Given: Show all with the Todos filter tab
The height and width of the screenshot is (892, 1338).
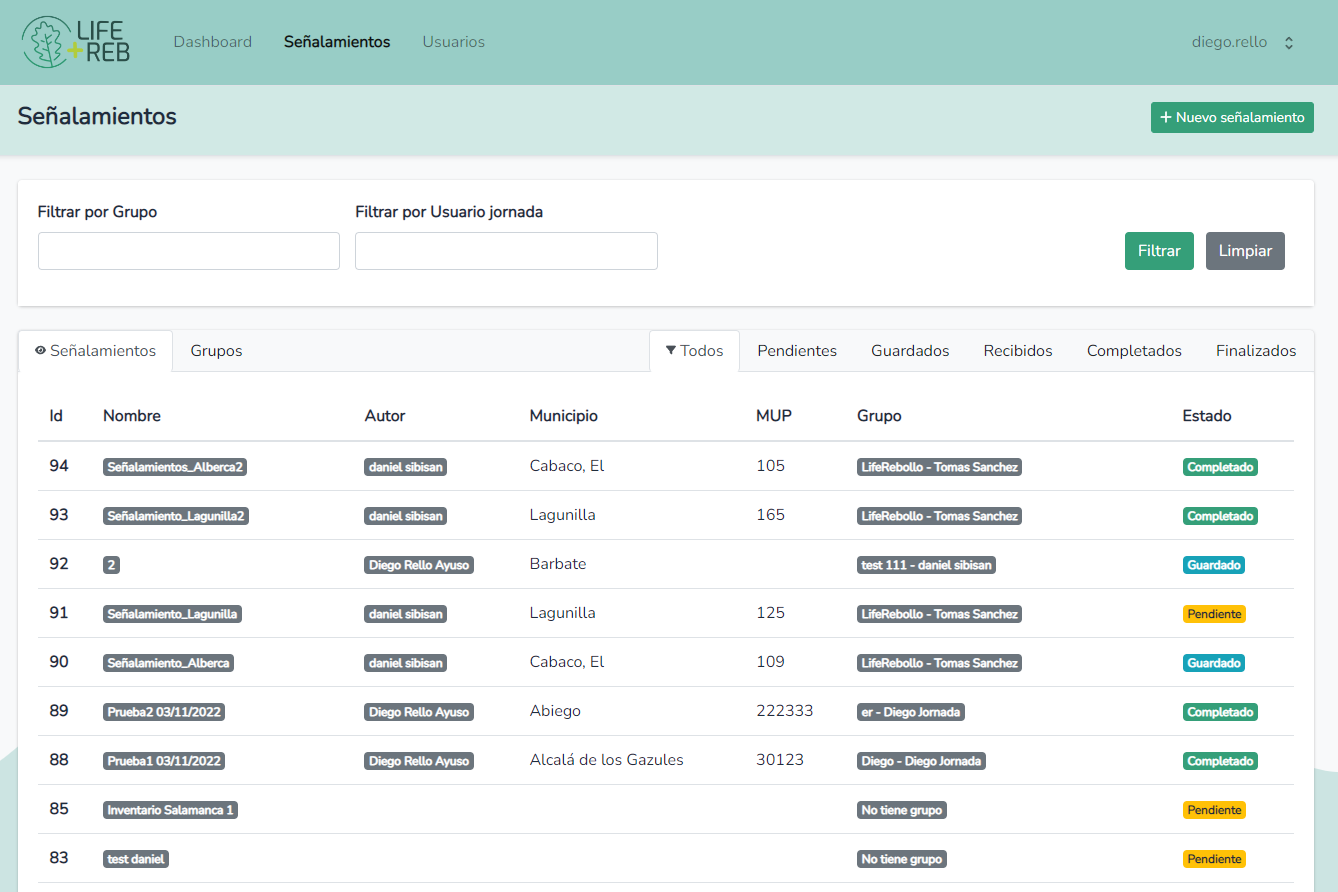Looking at the screenshot, I should coord(694,351).
